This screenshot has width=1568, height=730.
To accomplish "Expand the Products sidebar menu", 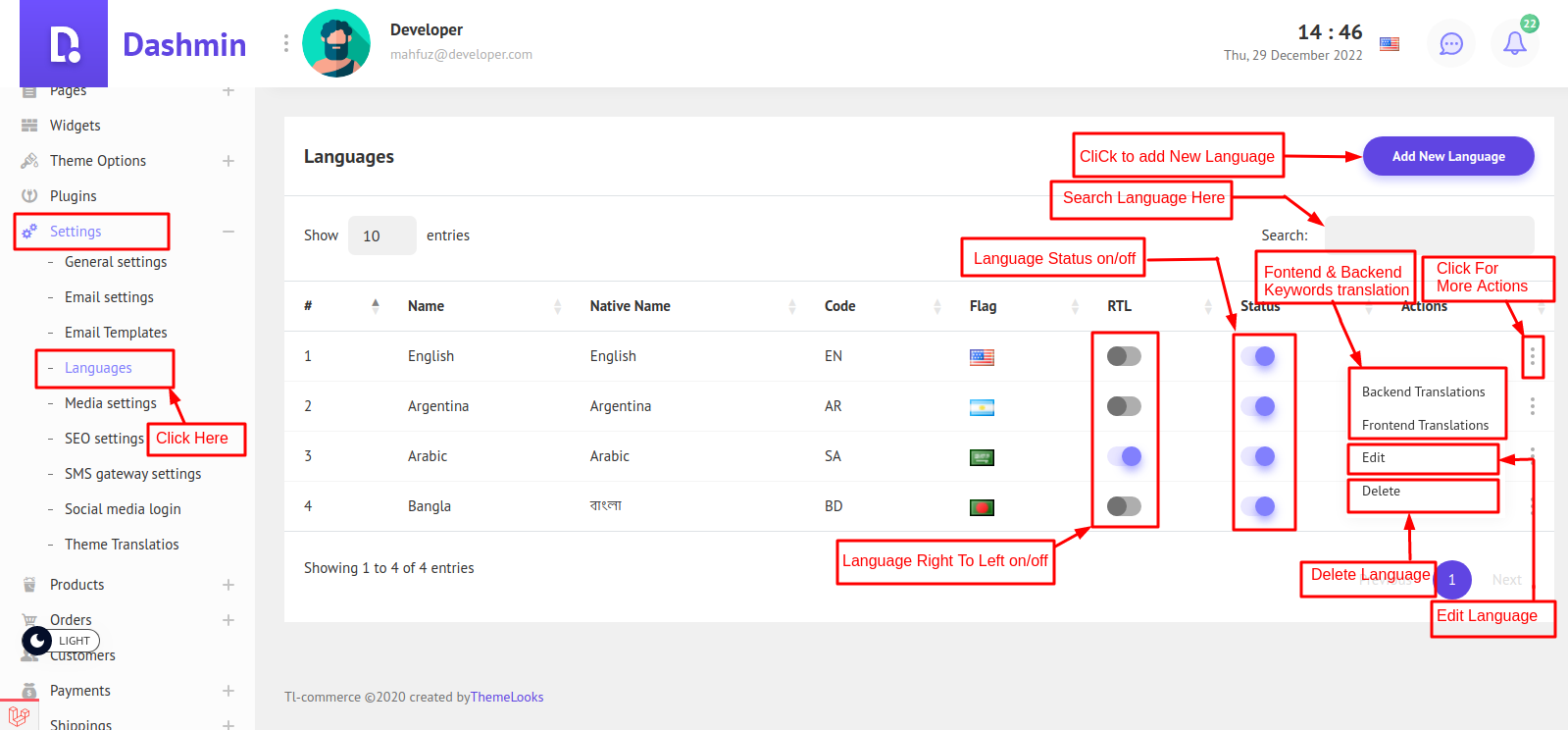I will click(x=228, y=585).
